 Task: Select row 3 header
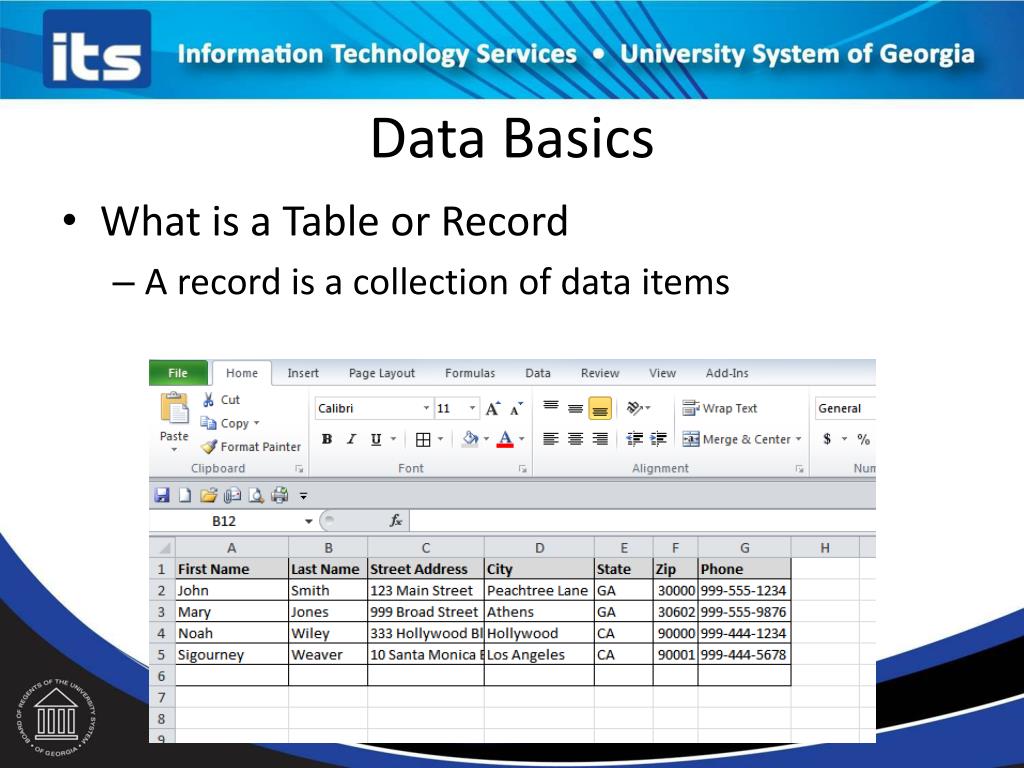[x=161, y=612]
